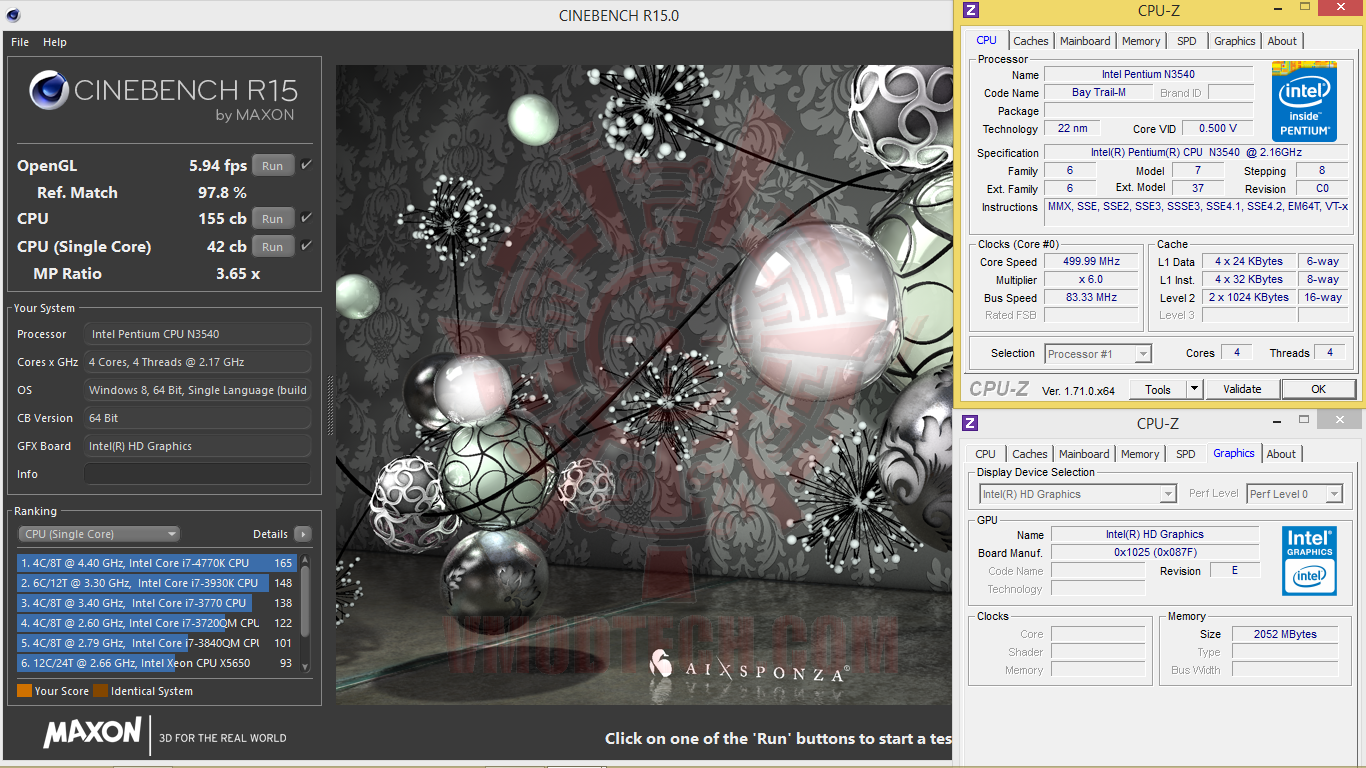Open Mainboard tab in CPU-Z Graphics window
The image size is (1366, 768).
click(x=1084, y=454)
